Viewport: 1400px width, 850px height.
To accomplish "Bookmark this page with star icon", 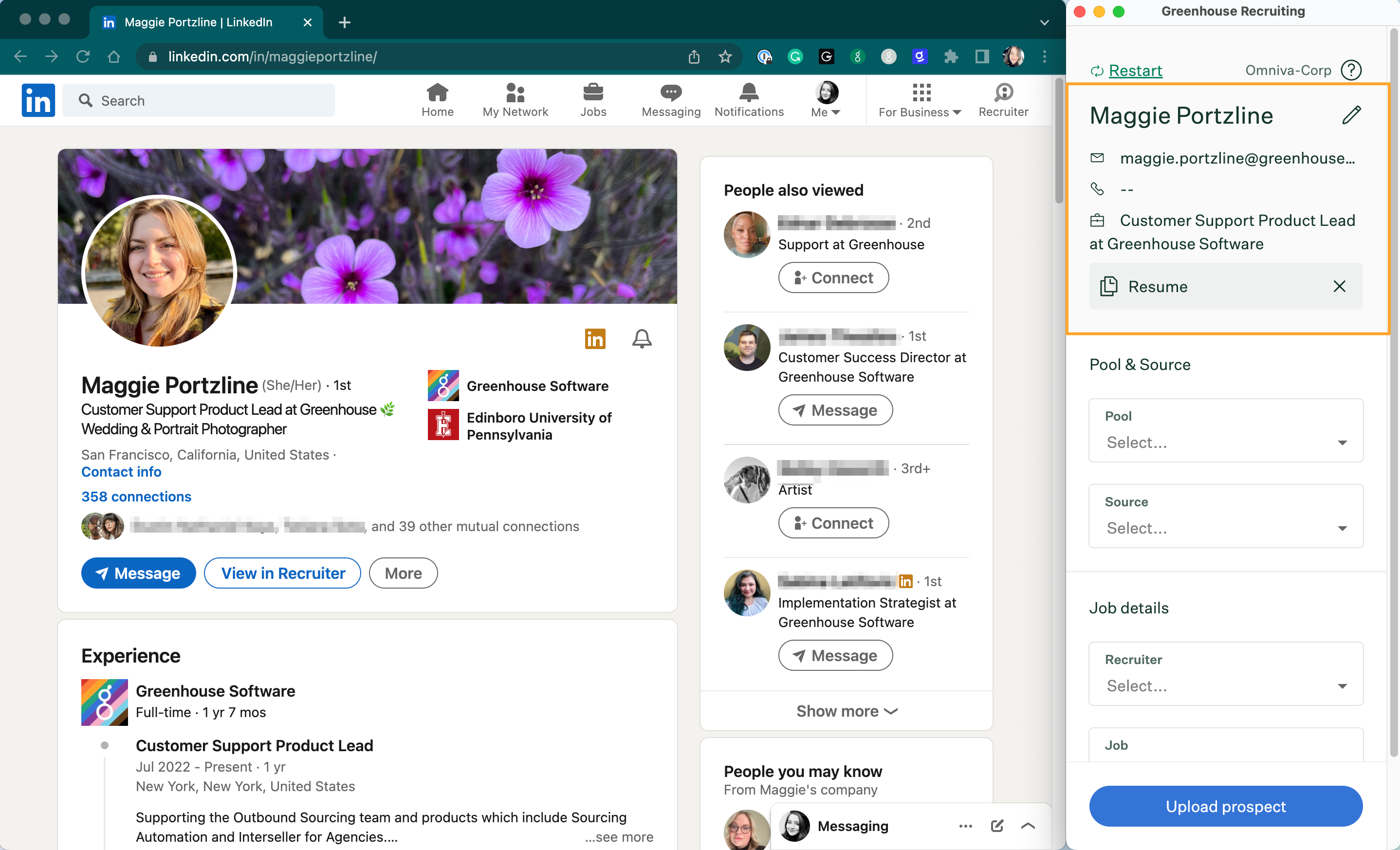I will [725, 56].
